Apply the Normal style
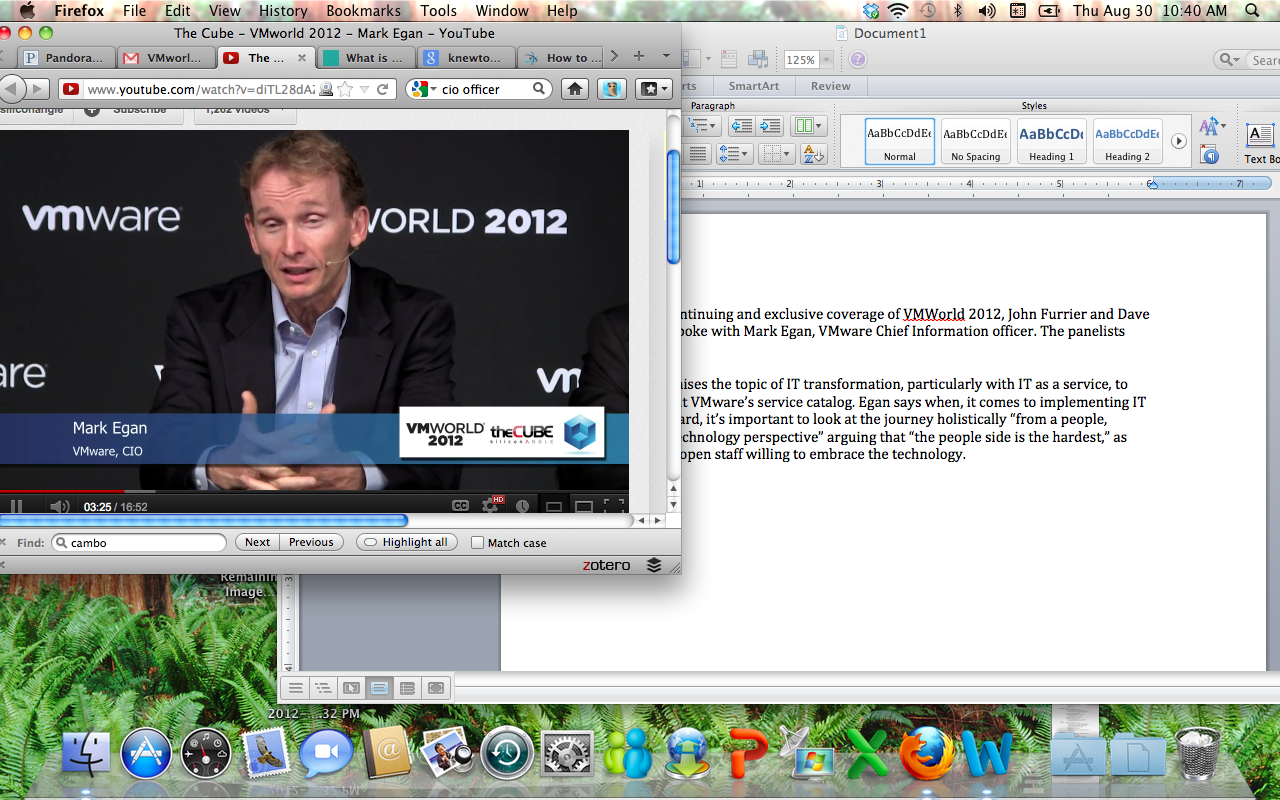The height and width of the screenshot is (800, 1280). [x=899, y=141]
